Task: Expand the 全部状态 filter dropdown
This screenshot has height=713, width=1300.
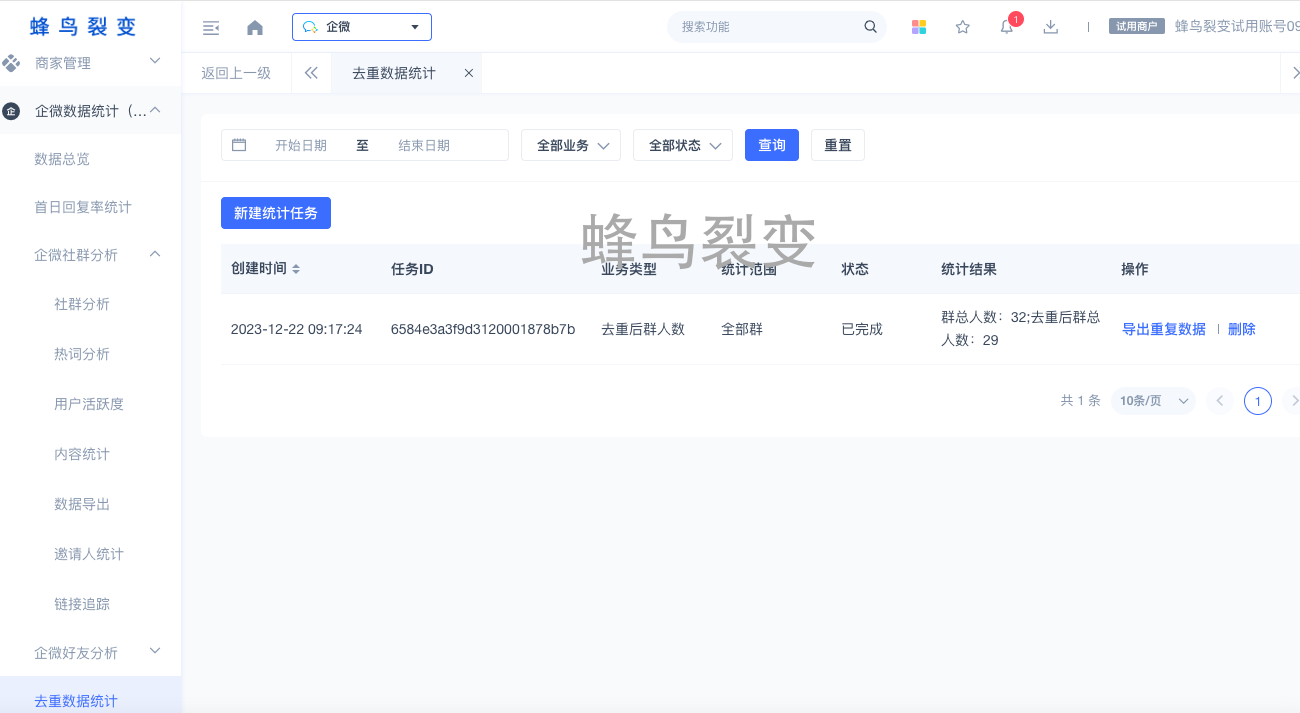Action: click(x=683, y=145)
